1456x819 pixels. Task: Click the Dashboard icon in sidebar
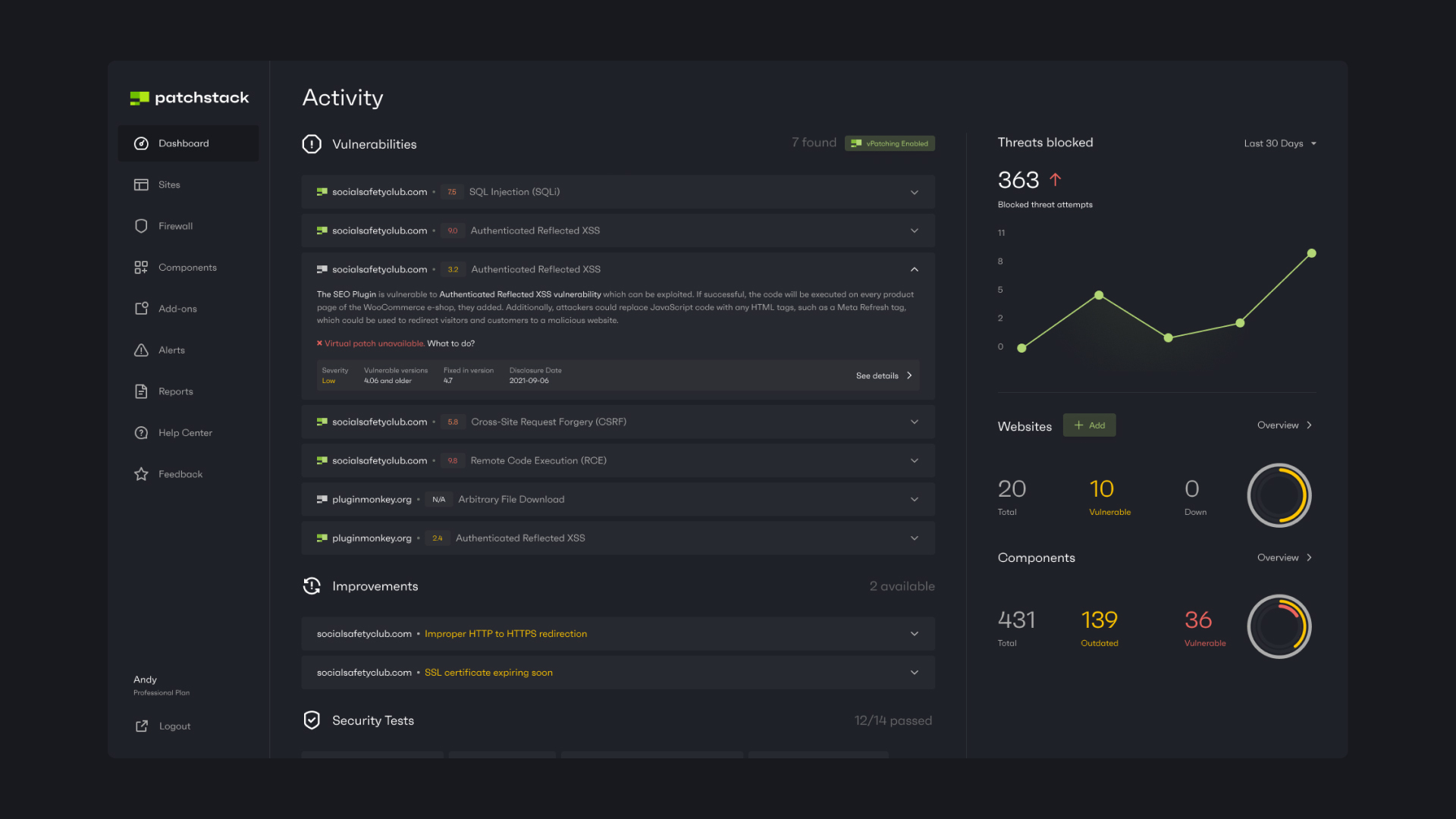[x=141, y=143]
